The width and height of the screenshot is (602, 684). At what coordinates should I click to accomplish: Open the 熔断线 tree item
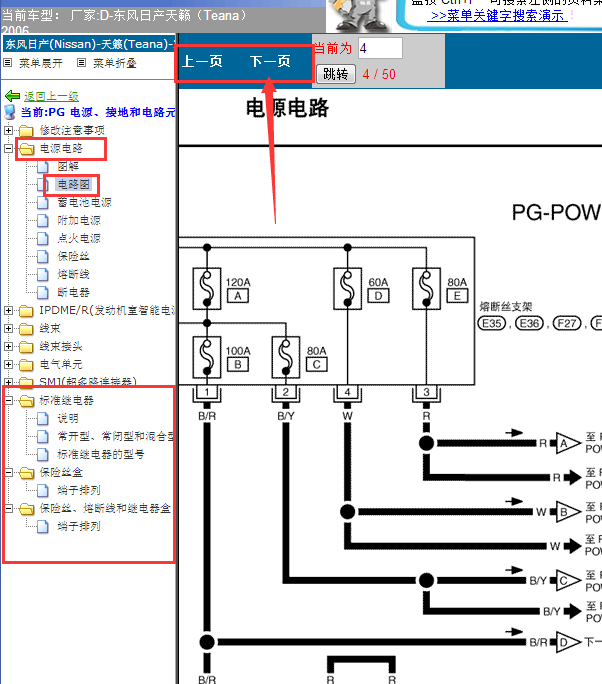pyautogui.click(x=73, y=274)
